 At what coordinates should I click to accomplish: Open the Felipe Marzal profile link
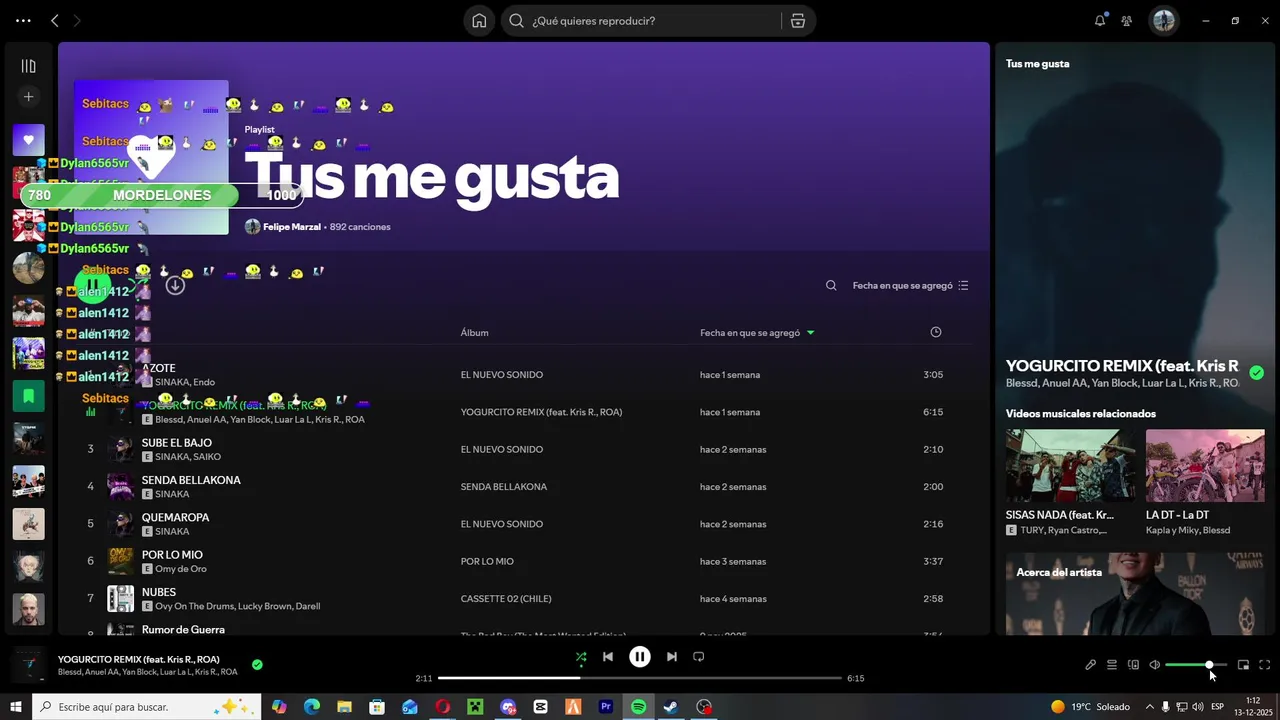click(291, 227)
